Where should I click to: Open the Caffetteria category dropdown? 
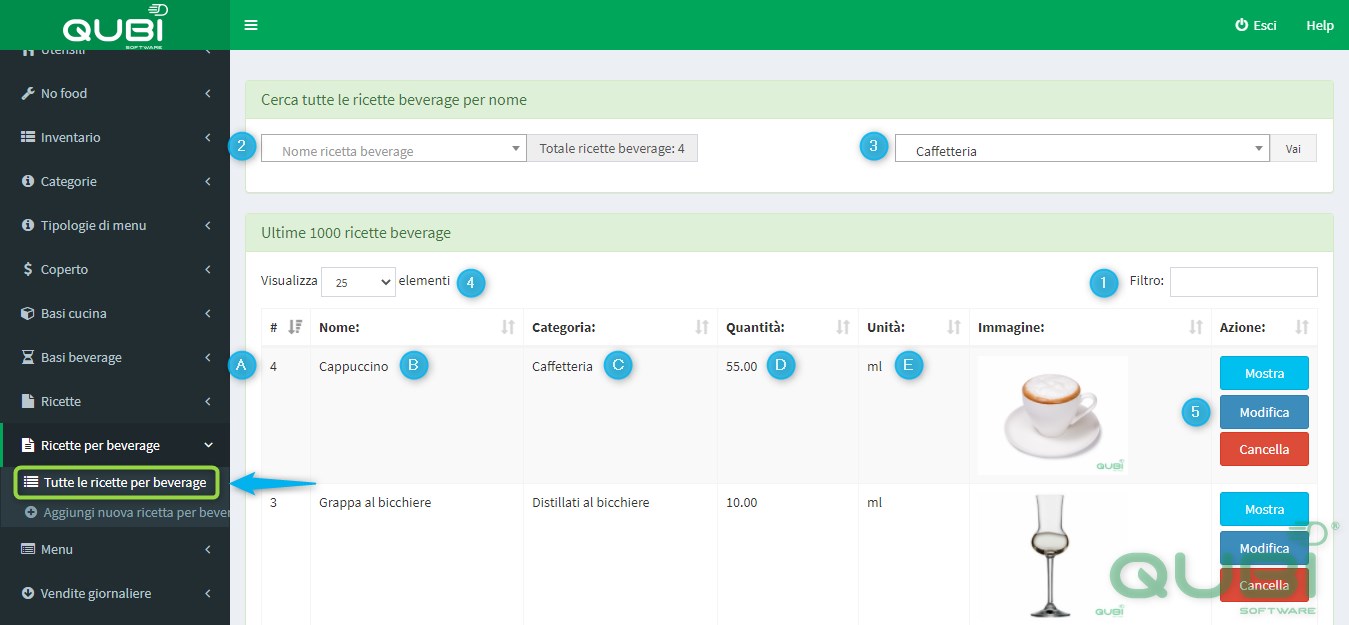pos(1082,148)
